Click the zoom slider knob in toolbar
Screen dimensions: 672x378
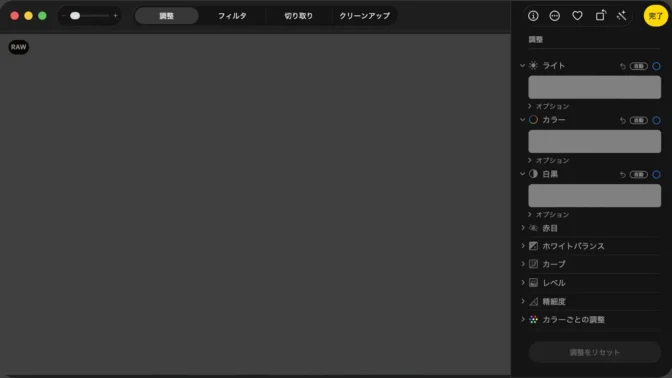[75, 16]
